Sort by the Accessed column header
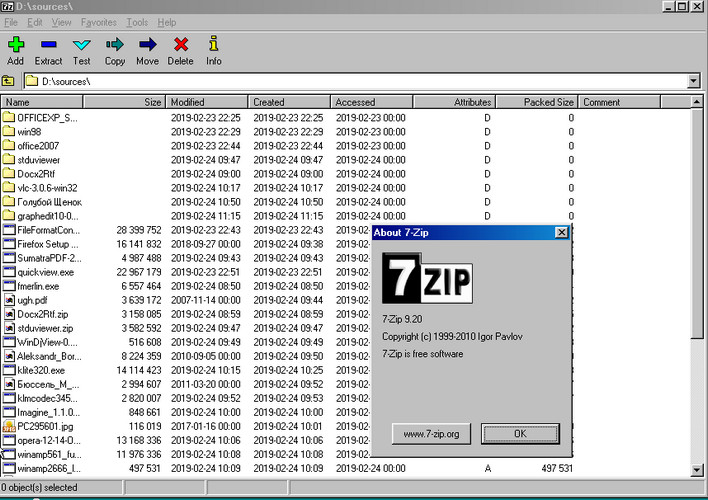 (x=372, y=102)
